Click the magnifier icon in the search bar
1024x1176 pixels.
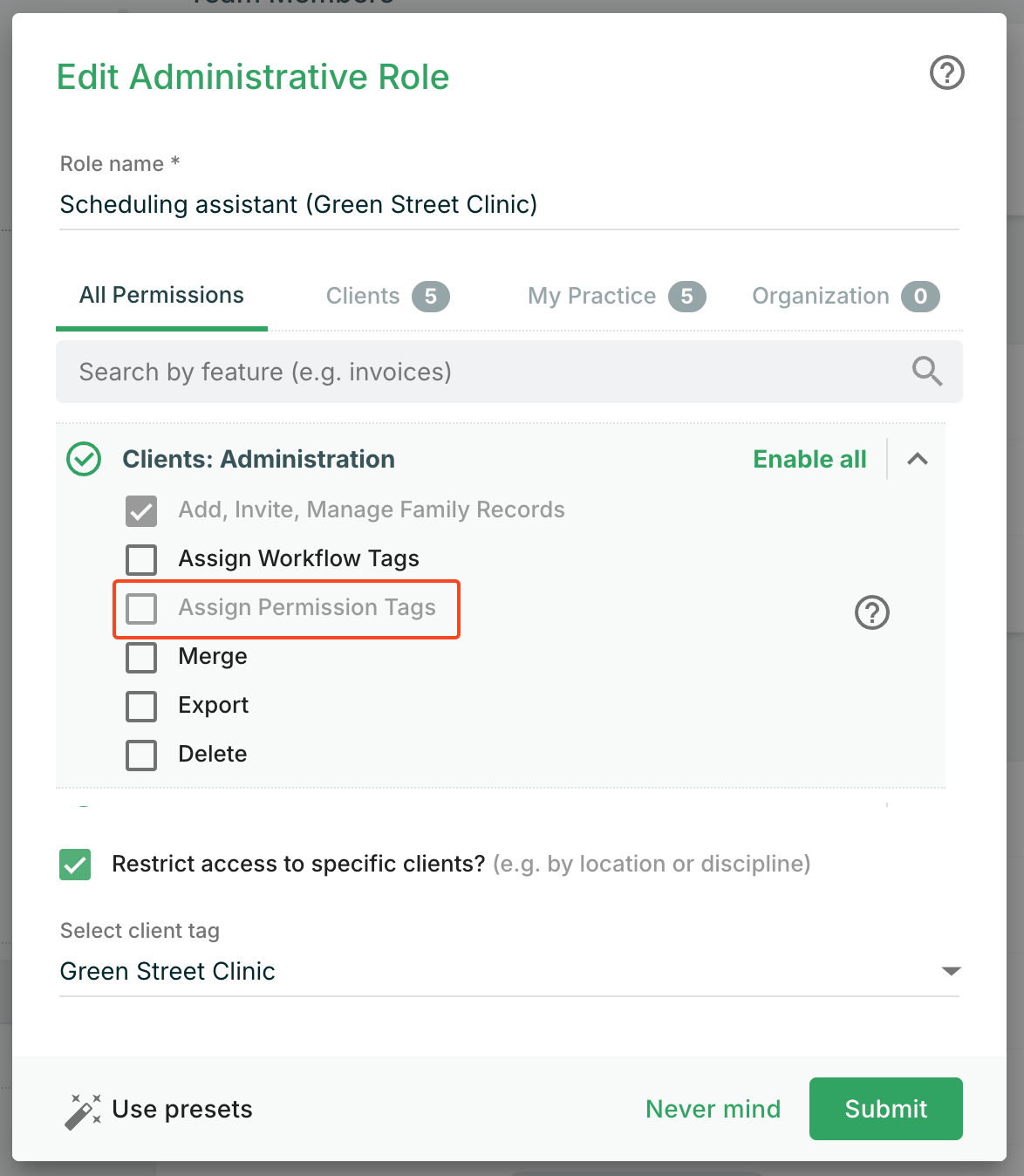coord(927,371)
